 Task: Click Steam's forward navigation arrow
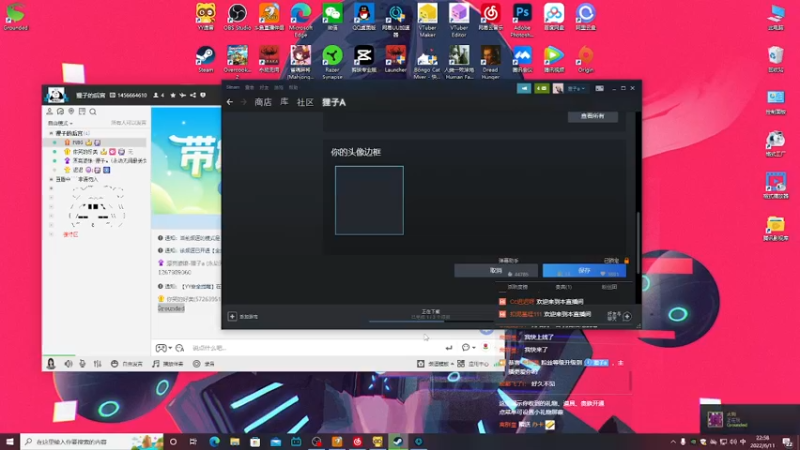[243, 102]
